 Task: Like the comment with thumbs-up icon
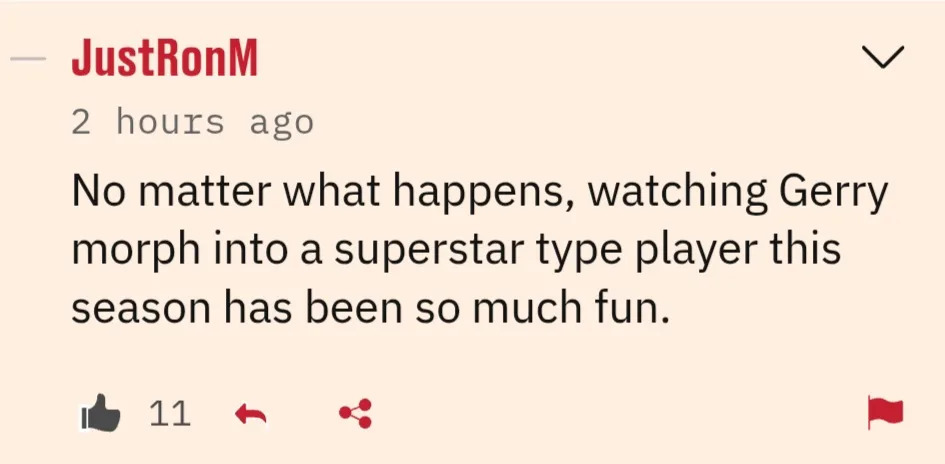pos(100,413)
